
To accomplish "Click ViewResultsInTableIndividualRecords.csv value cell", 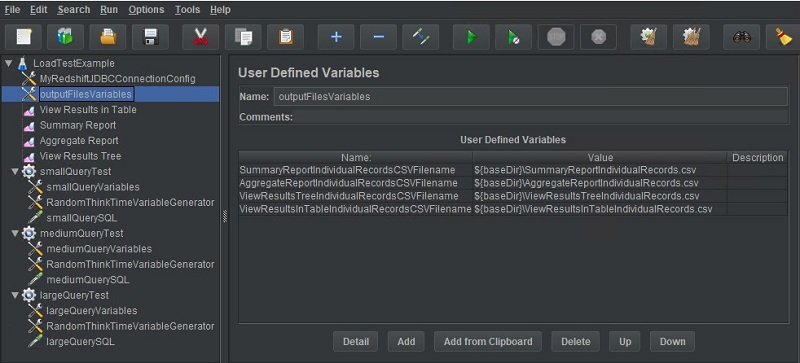I will point(600,209).
